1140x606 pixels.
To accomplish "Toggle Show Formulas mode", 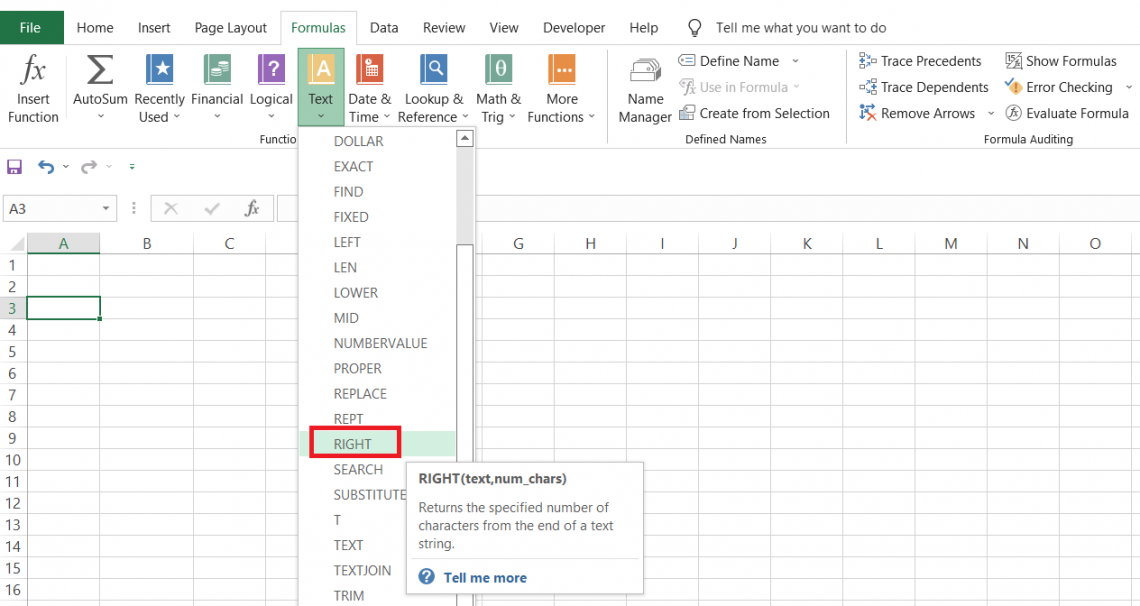I will click(x=1060, y=61).
